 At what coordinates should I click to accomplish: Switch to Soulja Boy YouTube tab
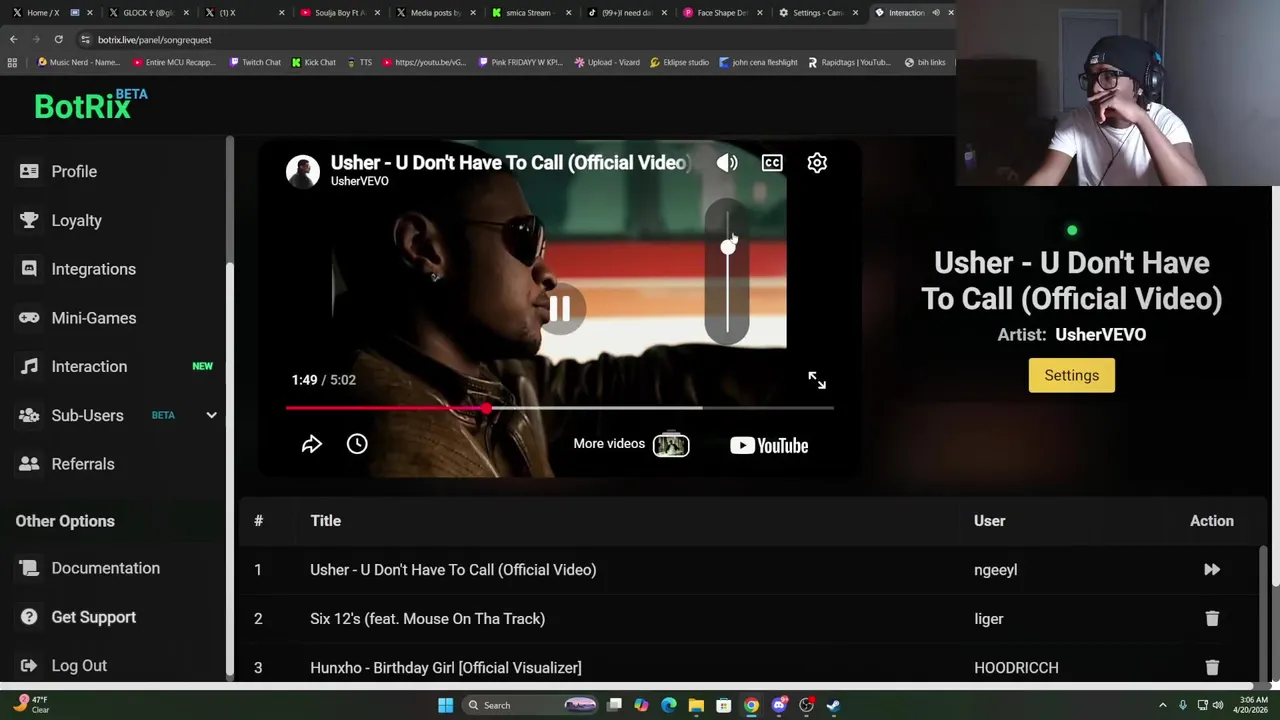tap(338, 12)
